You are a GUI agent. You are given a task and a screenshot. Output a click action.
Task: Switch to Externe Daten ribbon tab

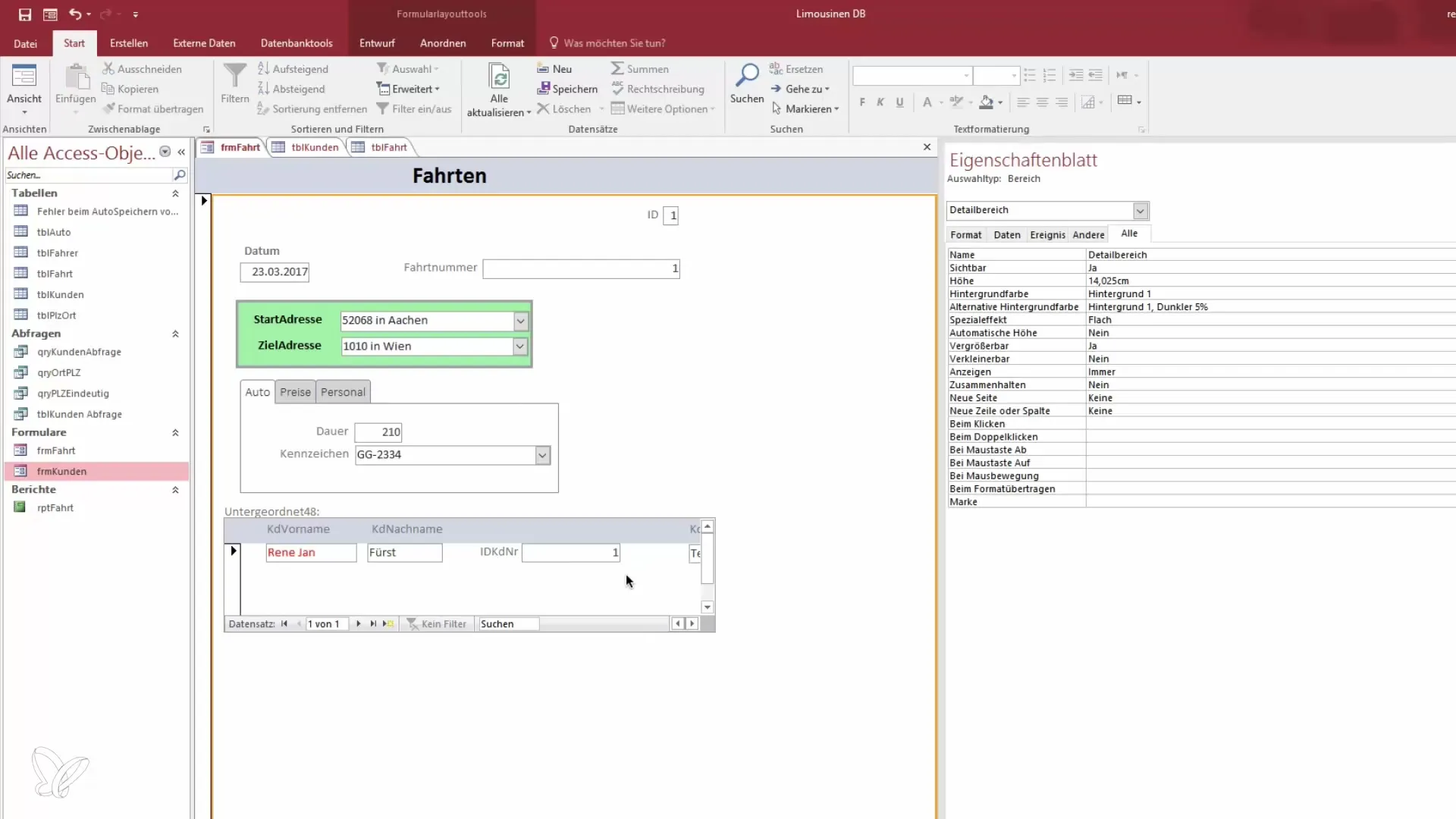[x=204, y=43]
